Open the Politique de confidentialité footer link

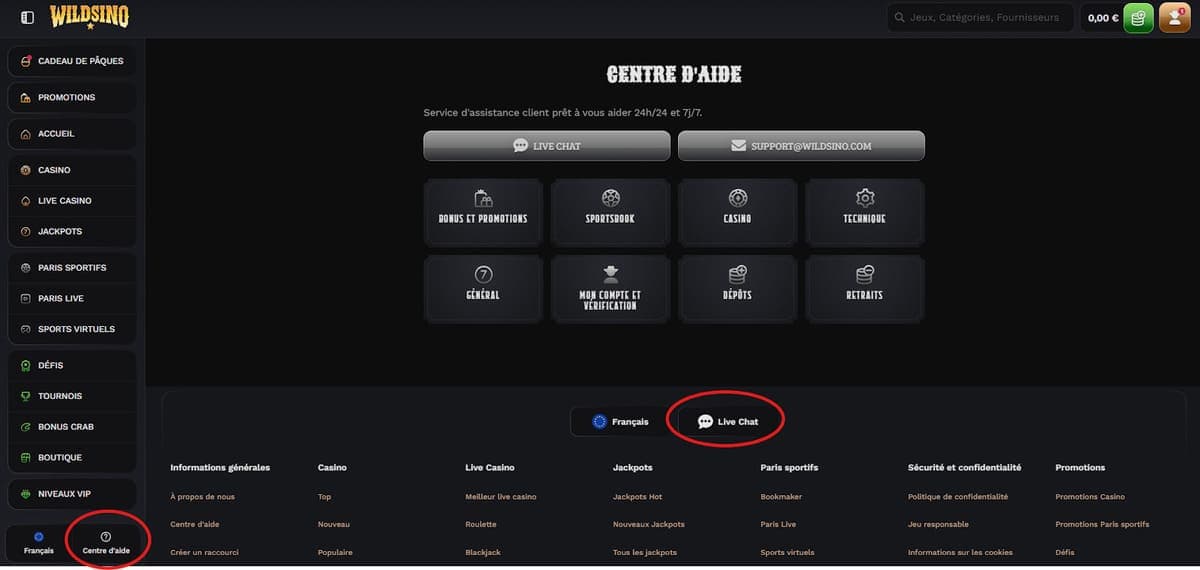[x=957, y=497]
